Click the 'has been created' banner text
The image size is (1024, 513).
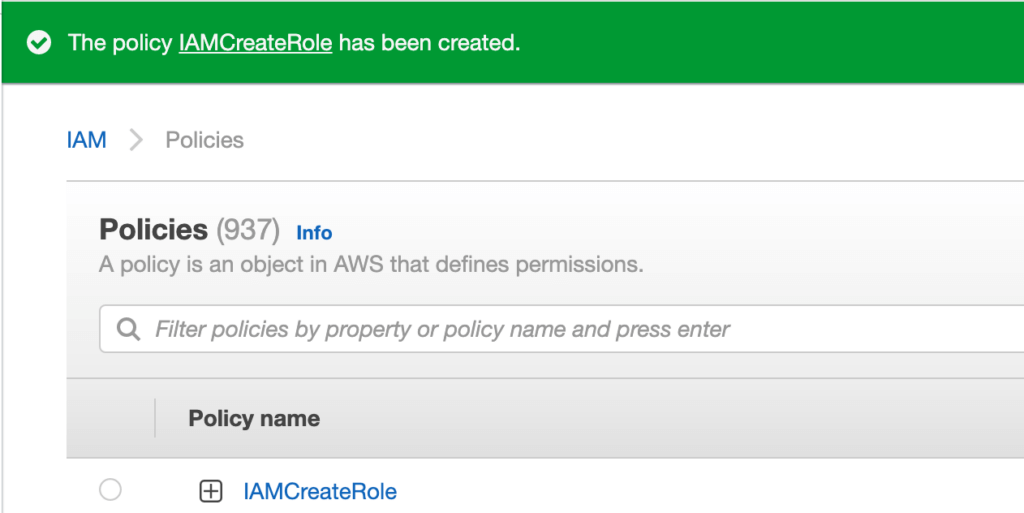click(429, 43)
